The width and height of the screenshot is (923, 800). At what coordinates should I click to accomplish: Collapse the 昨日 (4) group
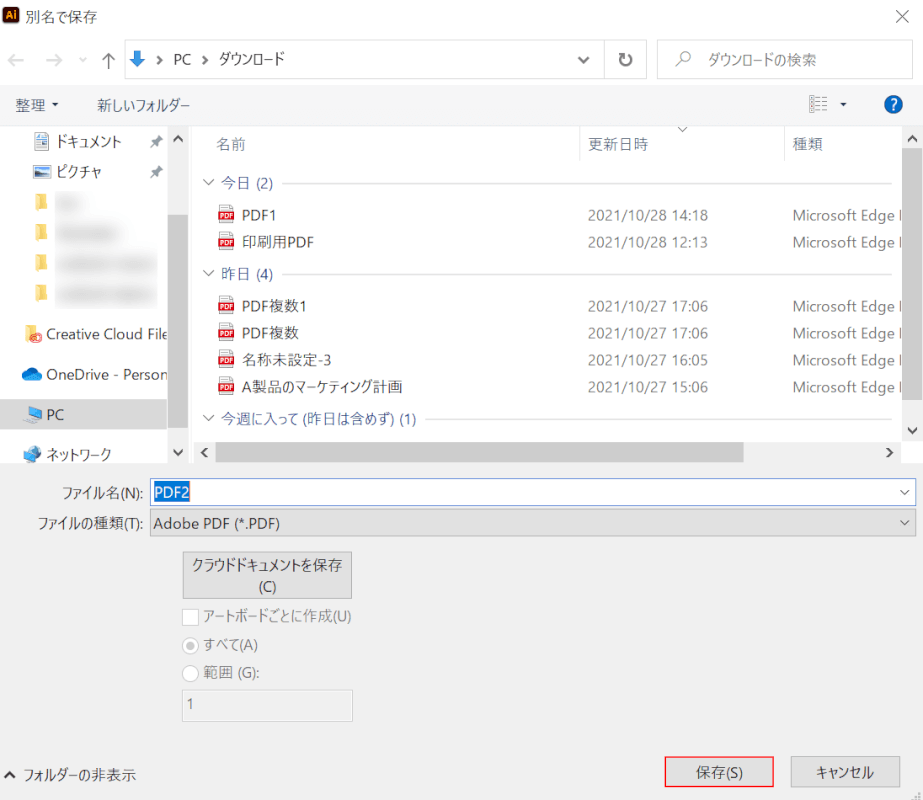pyautogui.click(x=208, y=273)
